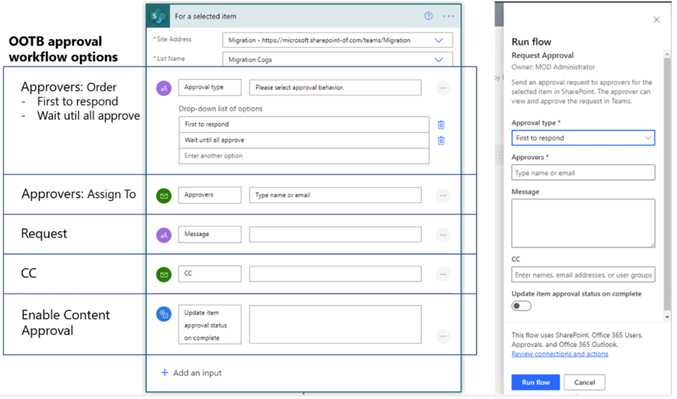
Task: Edit the Approvers name field in designer
Action: 210,195
